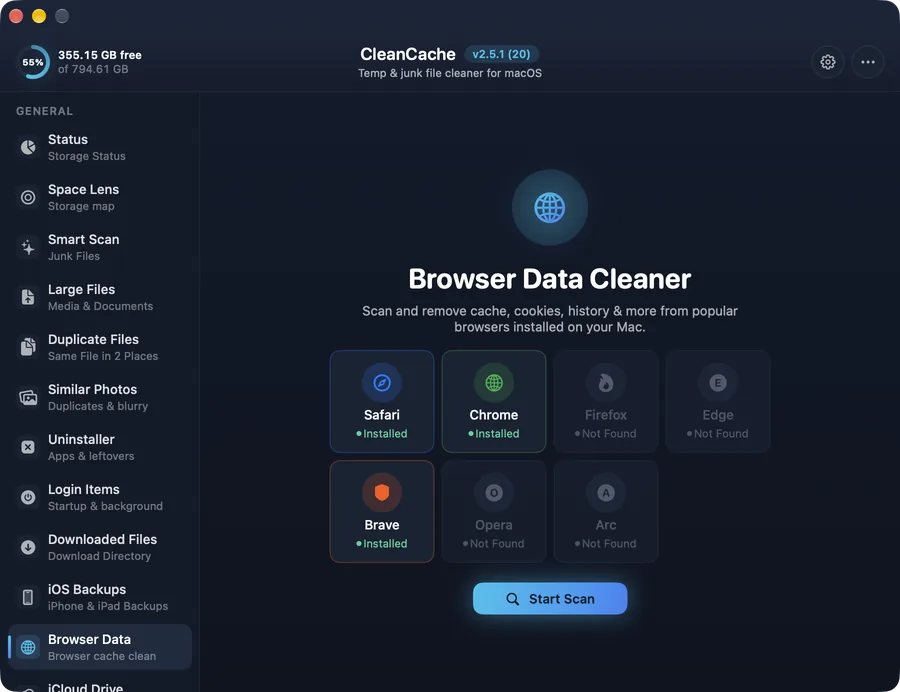Click Firefox's Not Found status label
This screenshot has height=692, width=900.
[x=606, y=434]
